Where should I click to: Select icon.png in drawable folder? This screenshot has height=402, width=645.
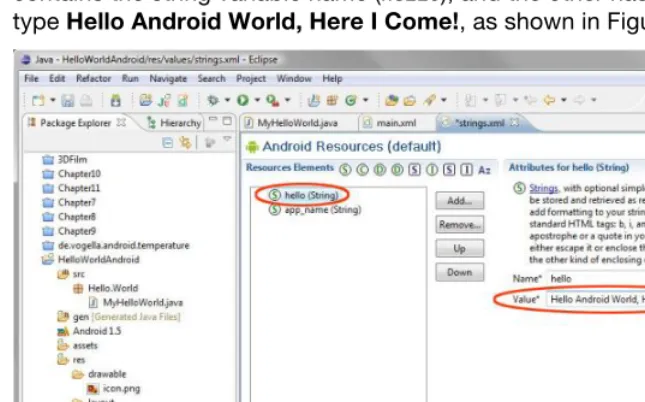[114, 388]
